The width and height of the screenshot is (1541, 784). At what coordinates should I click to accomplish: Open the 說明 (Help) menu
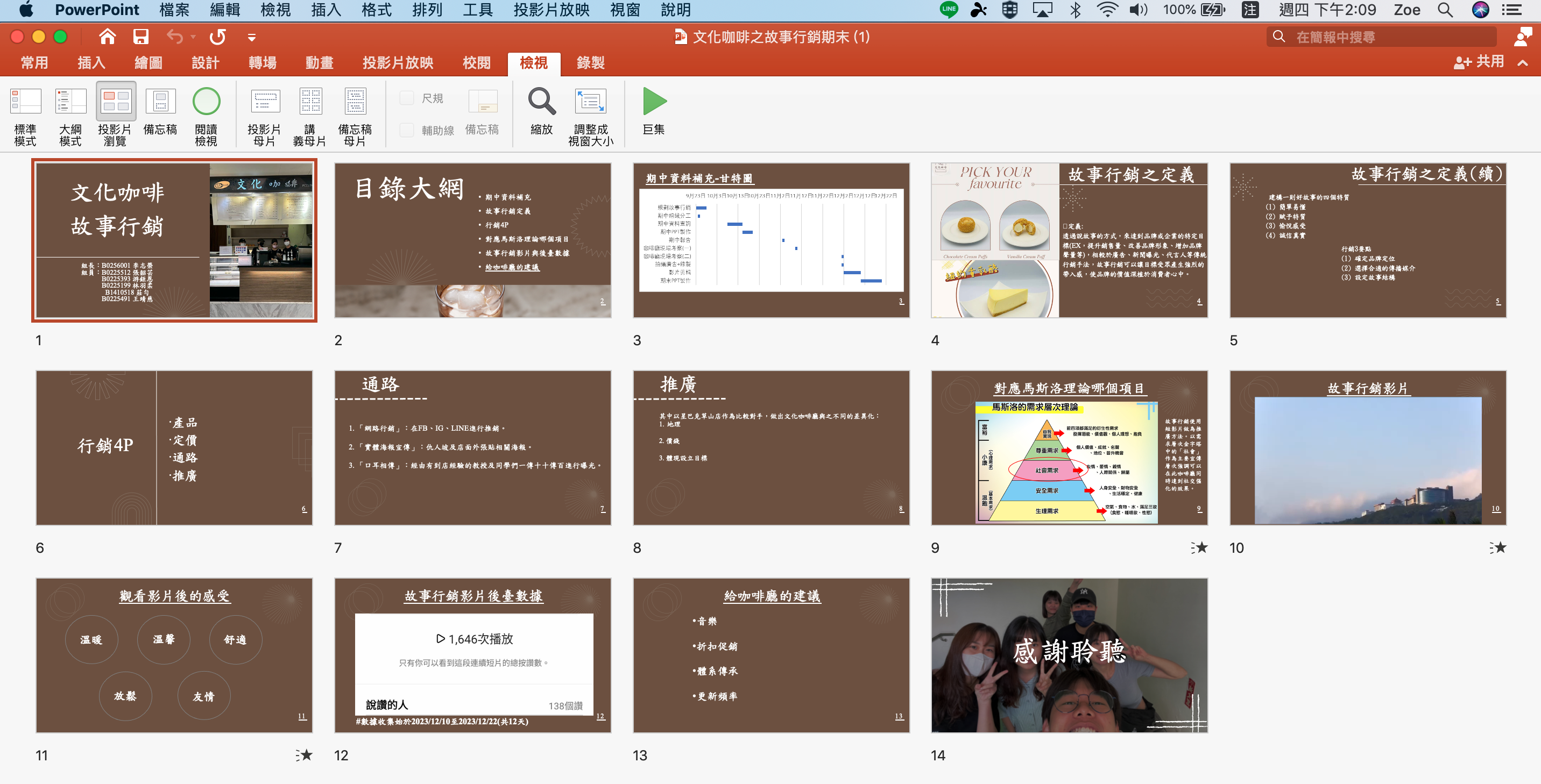click(675, 10)
